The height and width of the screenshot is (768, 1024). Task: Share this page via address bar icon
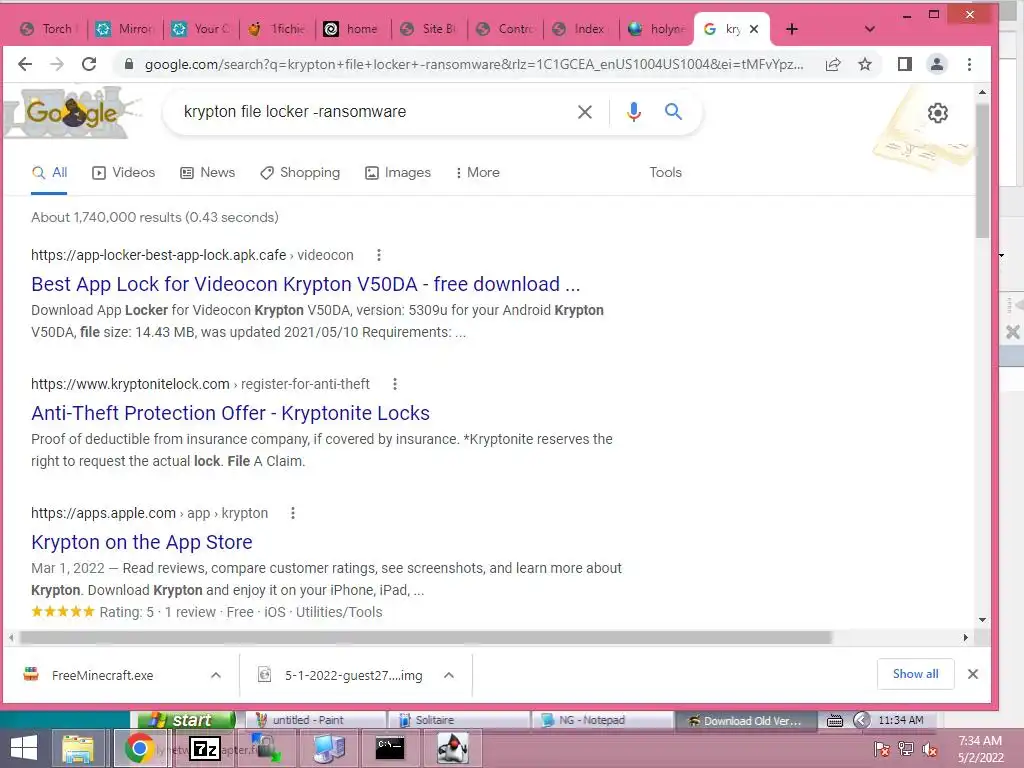(833, 64)
